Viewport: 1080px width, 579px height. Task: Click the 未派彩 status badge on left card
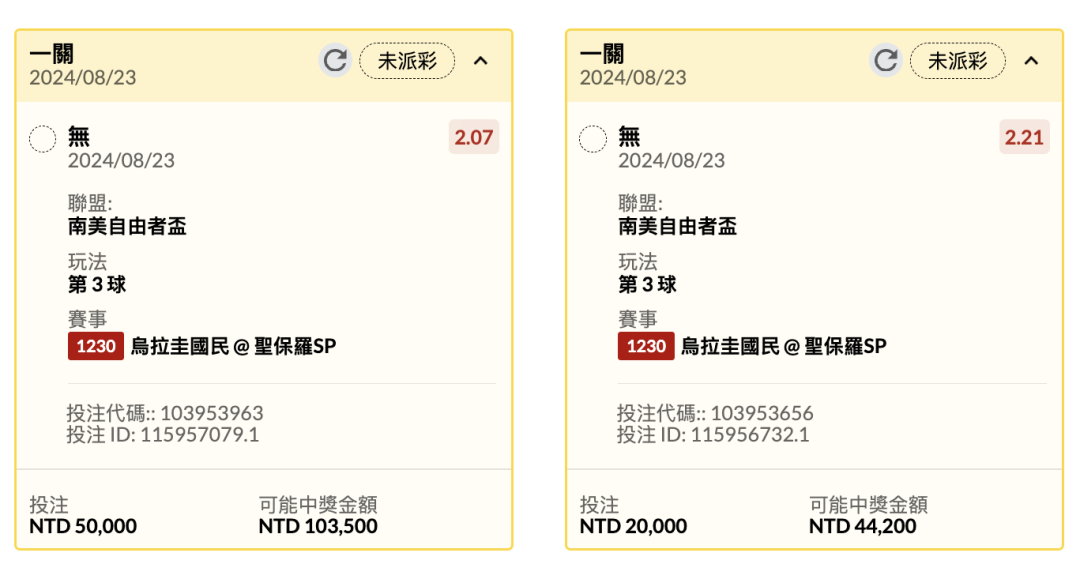(407, 61)
